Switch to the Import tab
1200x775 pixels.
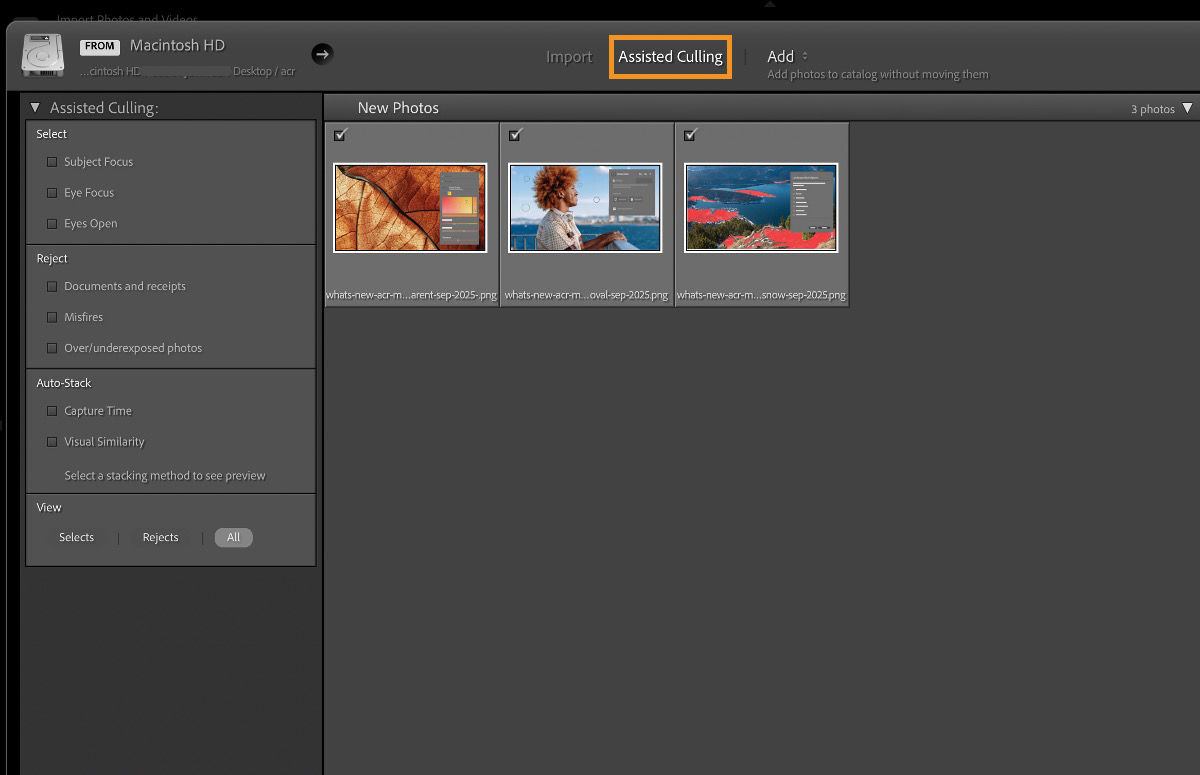coord(568,57)
